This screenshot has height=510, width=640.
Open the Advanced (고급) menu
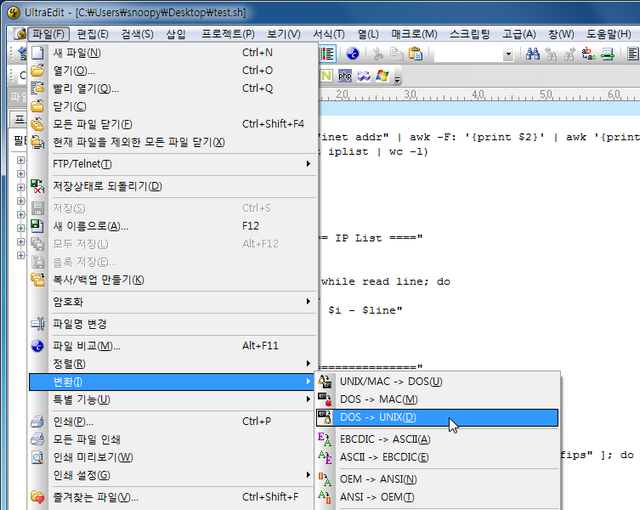519,34
